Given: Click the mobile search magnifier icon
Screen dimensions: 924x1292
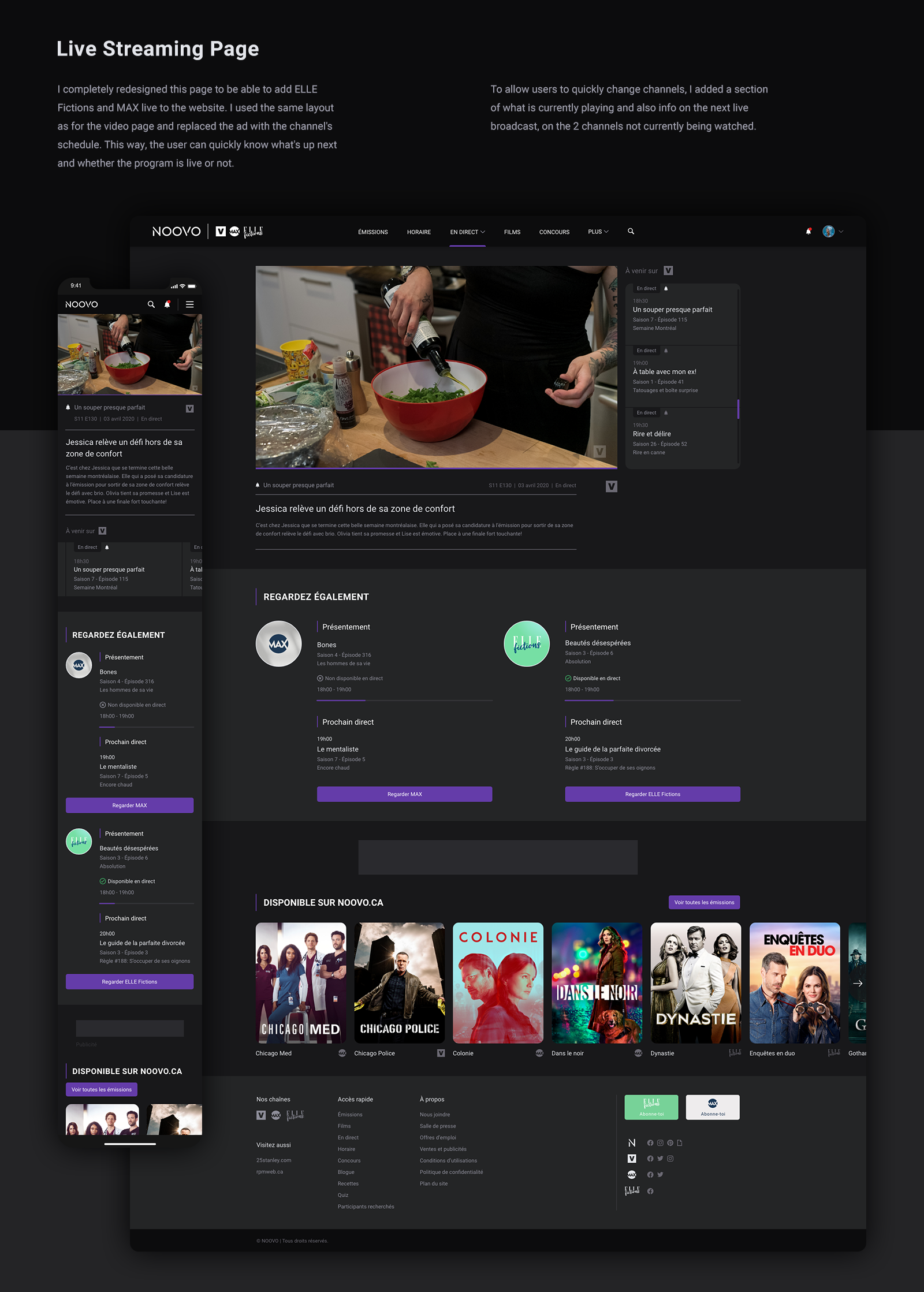Looking at the screenshot, I should pyautogui.click(x=151, y=304).
